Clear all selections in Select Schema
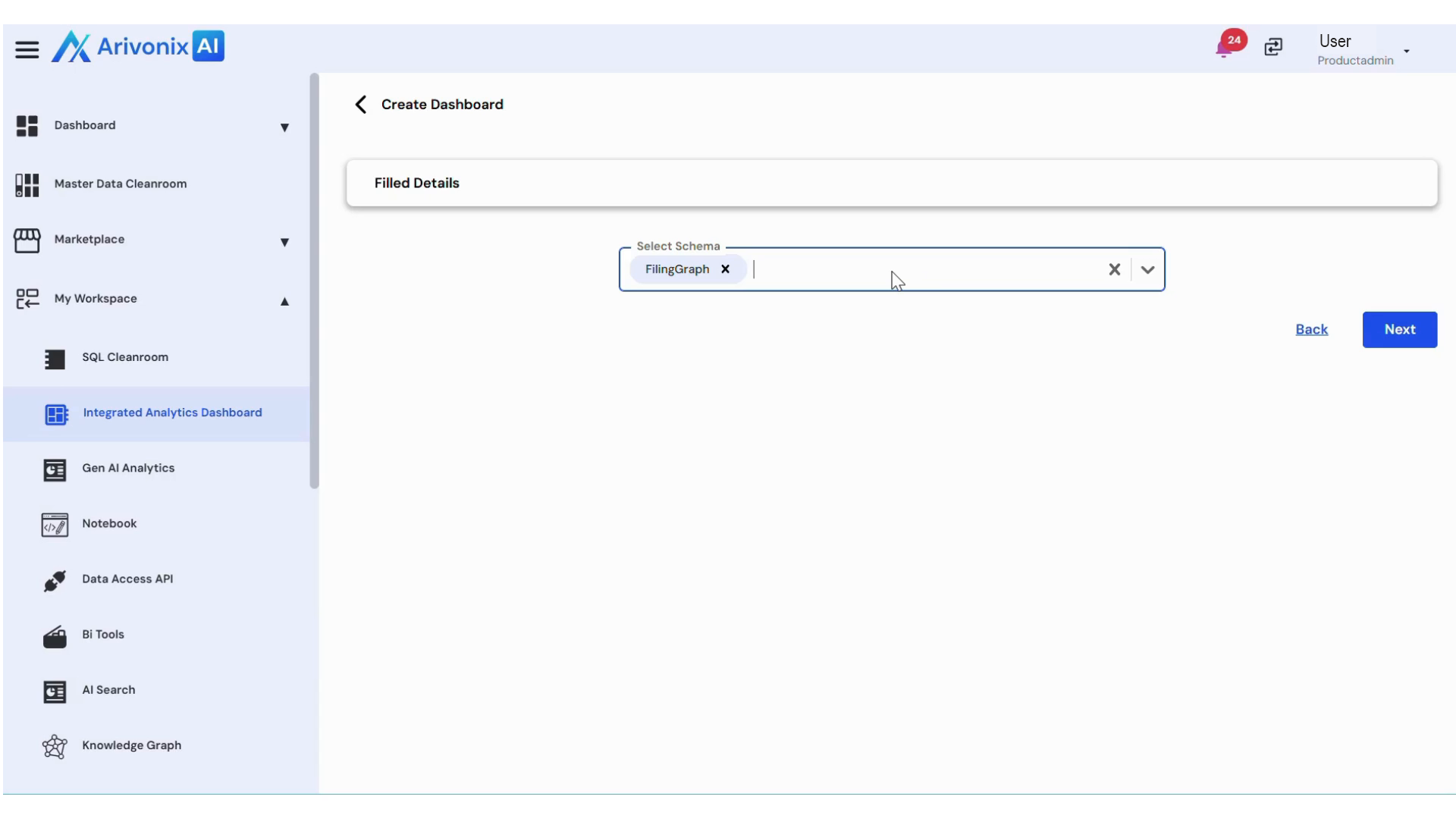 [1114, 269]
